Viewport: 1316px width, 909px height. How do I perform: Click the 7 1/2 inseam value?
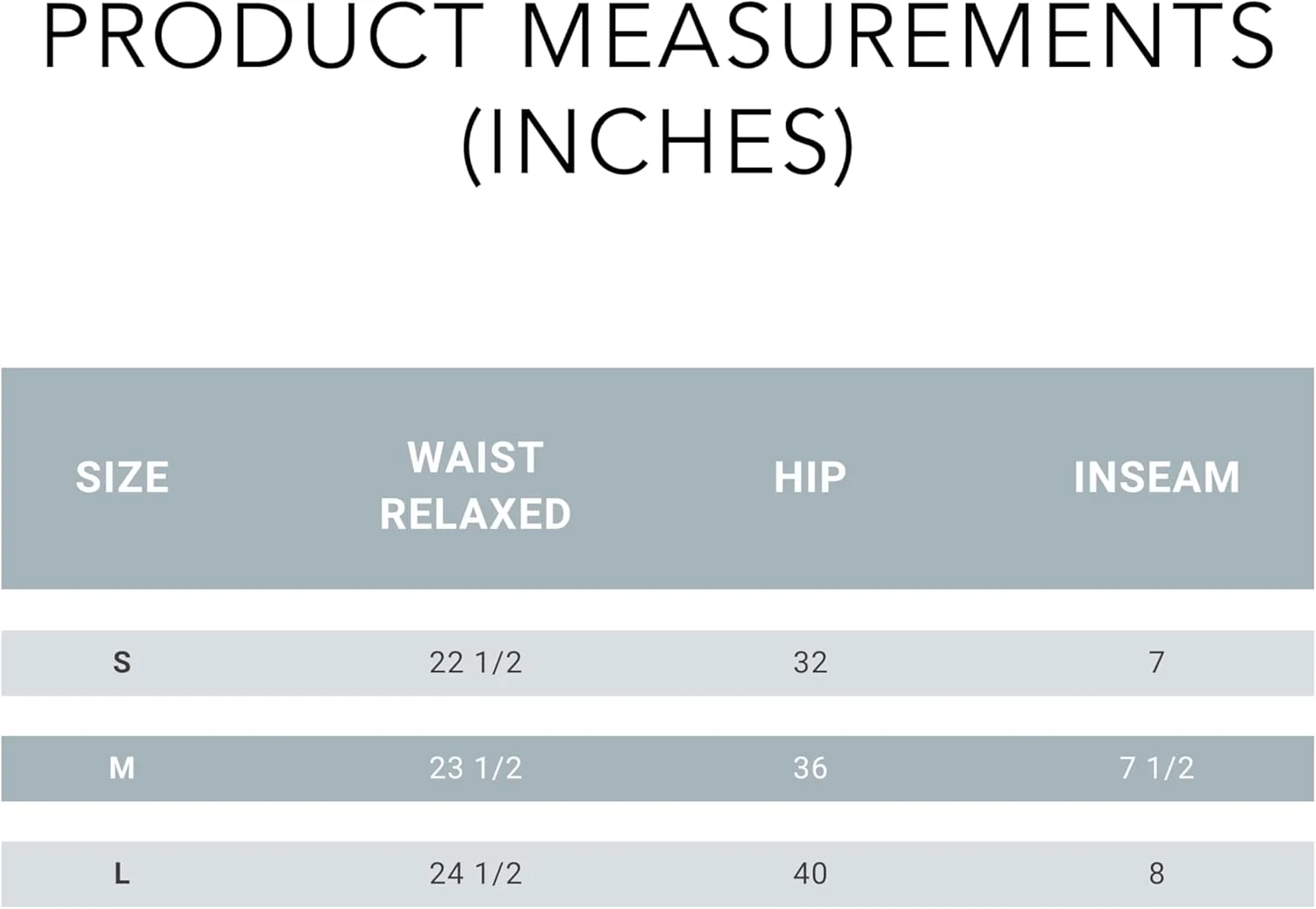[x=1156, y=769]
